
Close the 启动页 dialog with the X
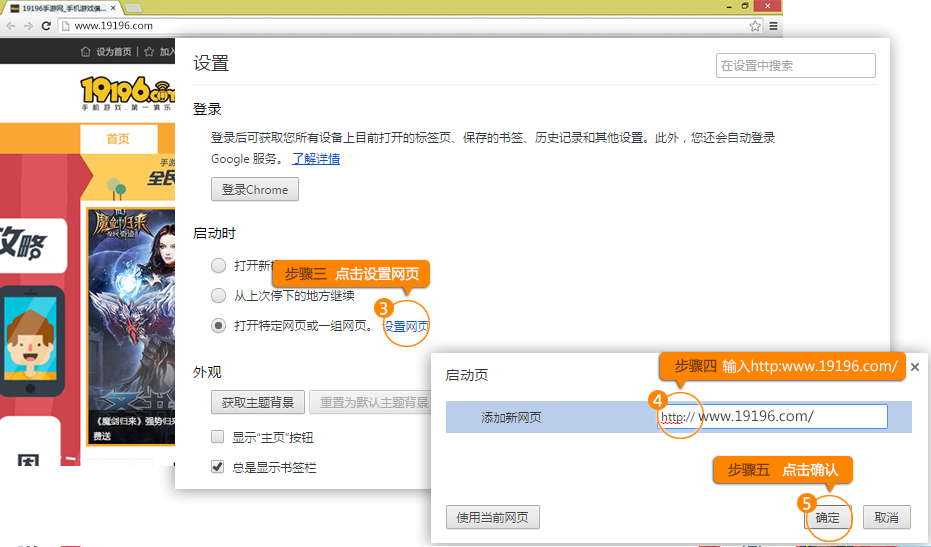coord(914,367)
